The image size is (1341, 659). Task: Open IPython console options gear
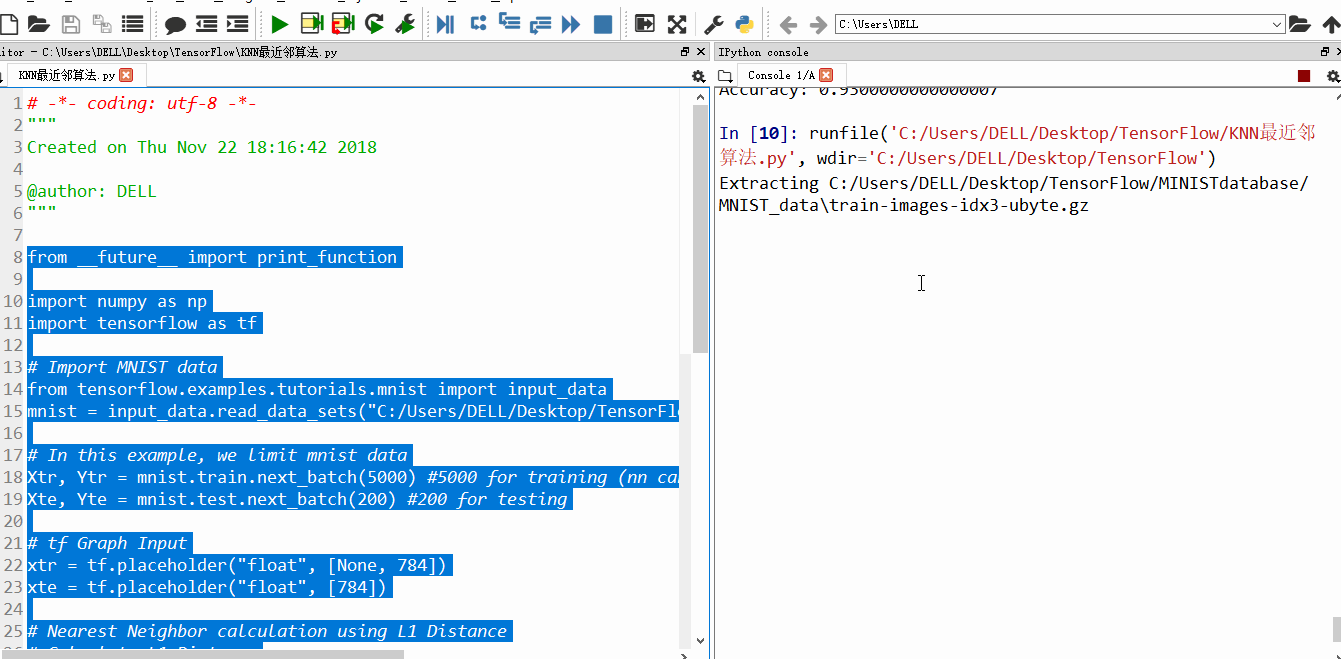tap(1332, 76)
